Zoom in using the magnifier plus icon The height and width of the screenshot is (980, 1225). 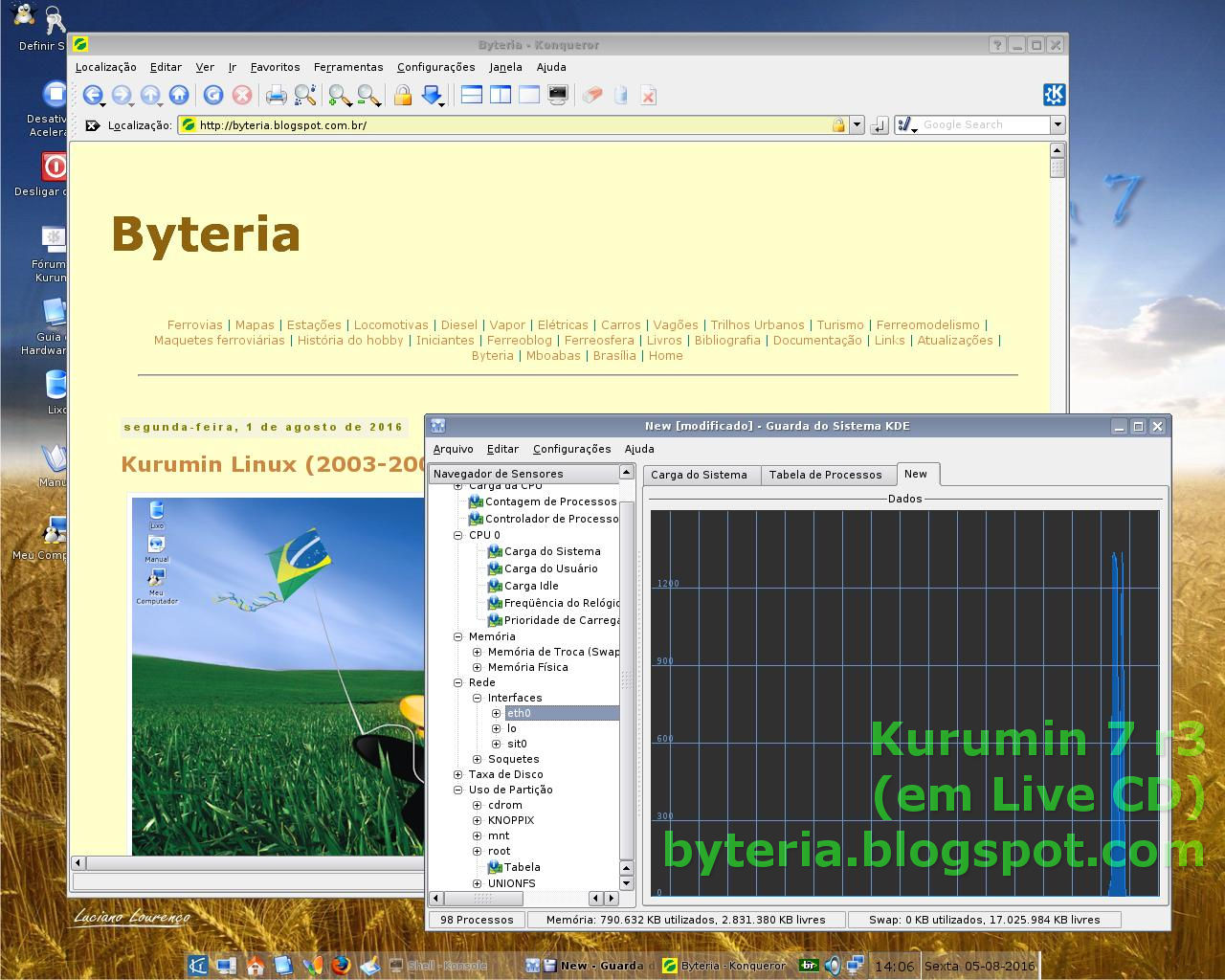(x=335, y=95)
